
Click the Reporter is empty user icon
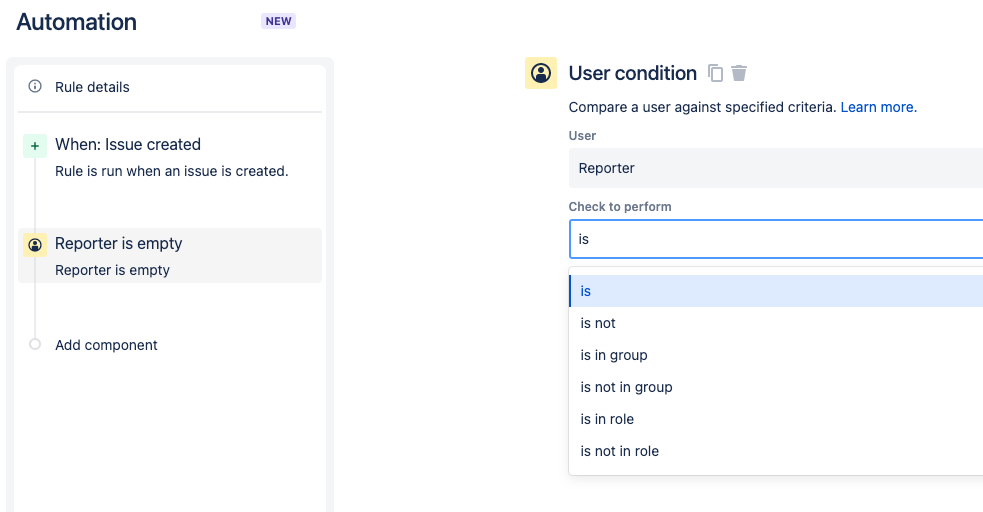35,245
